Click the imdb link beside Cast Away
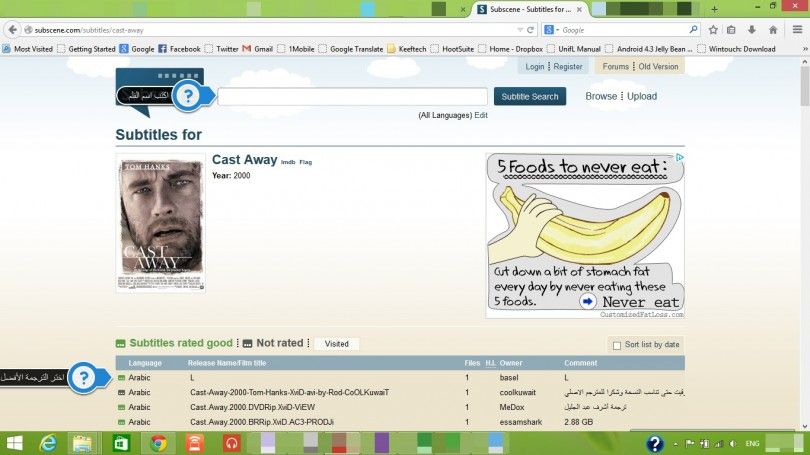Screen dimensions: 810x455 [288, 162]
